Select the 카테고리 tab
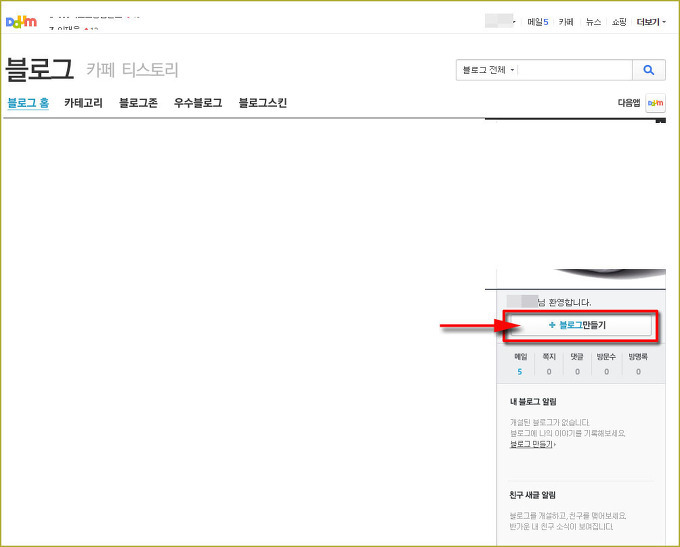Image resolution: width=680 pixels, height=547 pixels. pyautogui.click(x=83, y=103)
